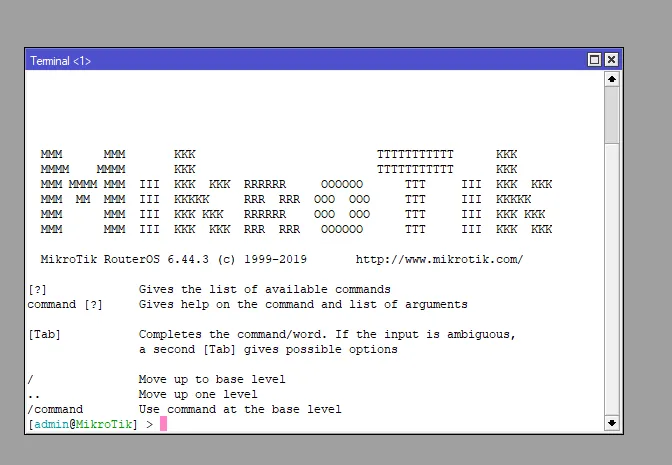Click the http://www.mikrotik.com/ URL
672x465 pixels.
(x=439, y=259)
